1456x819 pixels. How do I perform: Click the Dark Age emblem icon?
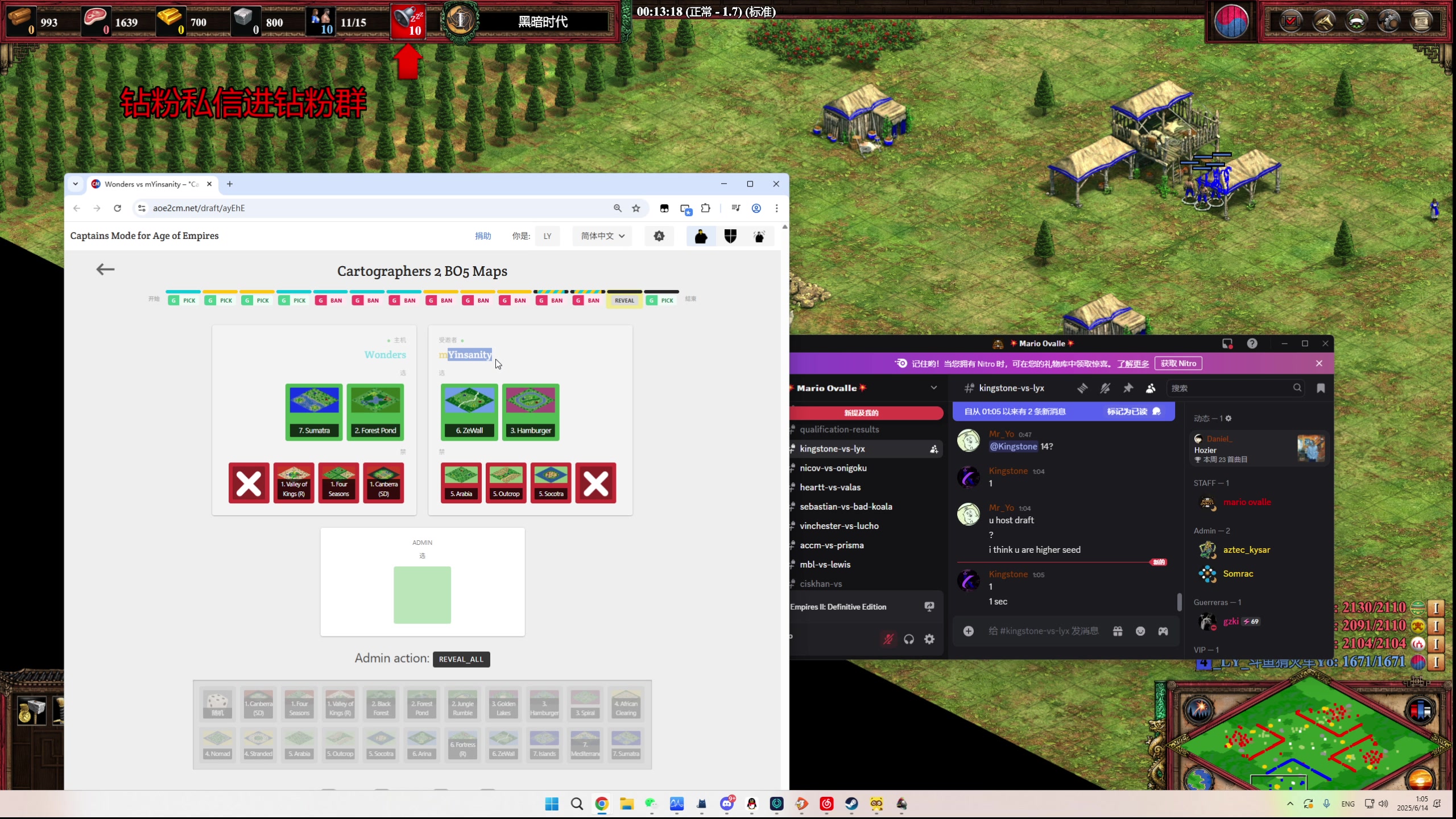tap(460, 20)
